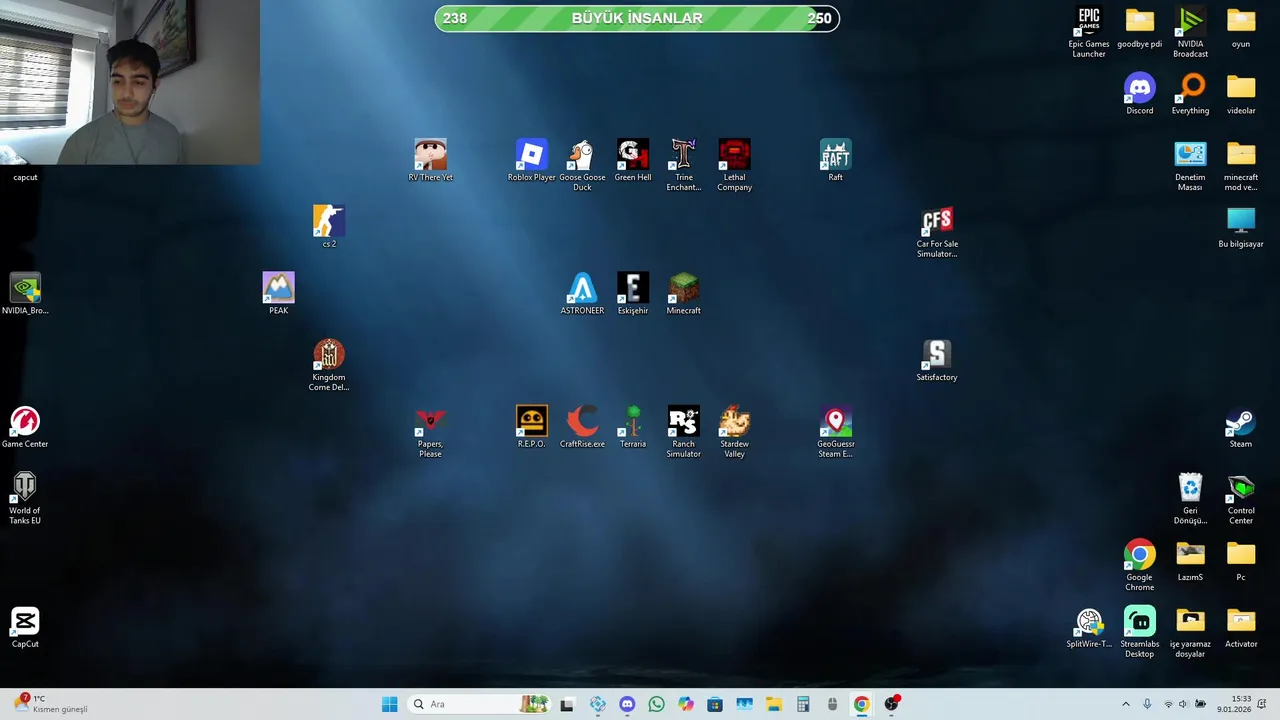The width and height of the screenshot is (1280, 720).
Task: Open the SplitWire-T... shortcut
Action: coord(1089,627)
